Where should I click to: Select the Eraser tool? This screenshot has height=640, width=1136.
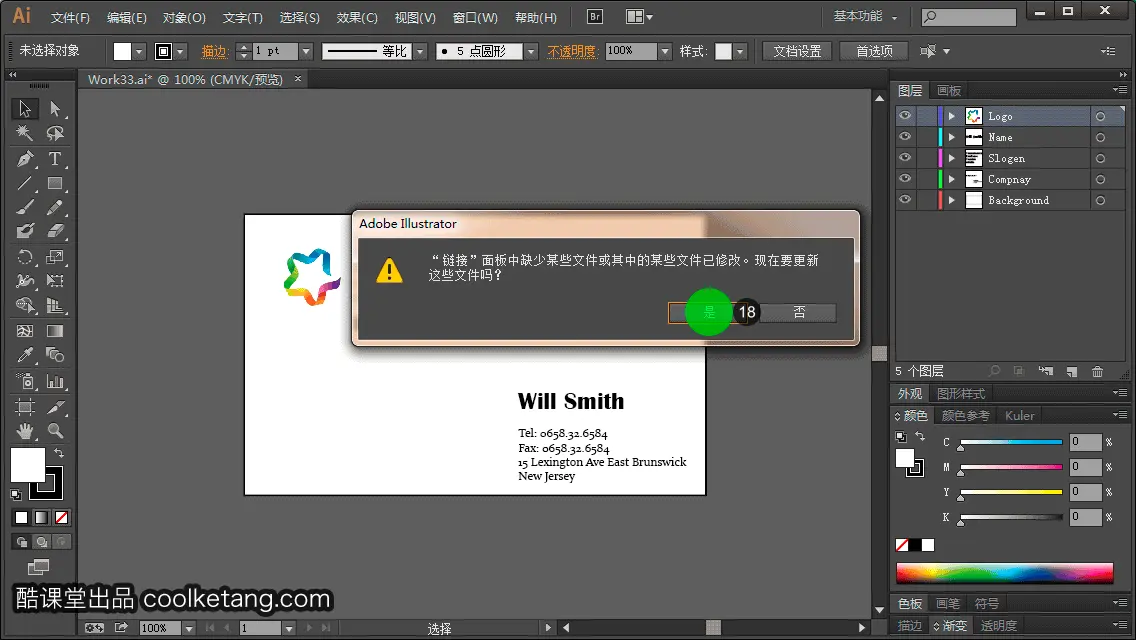(55, 231)
